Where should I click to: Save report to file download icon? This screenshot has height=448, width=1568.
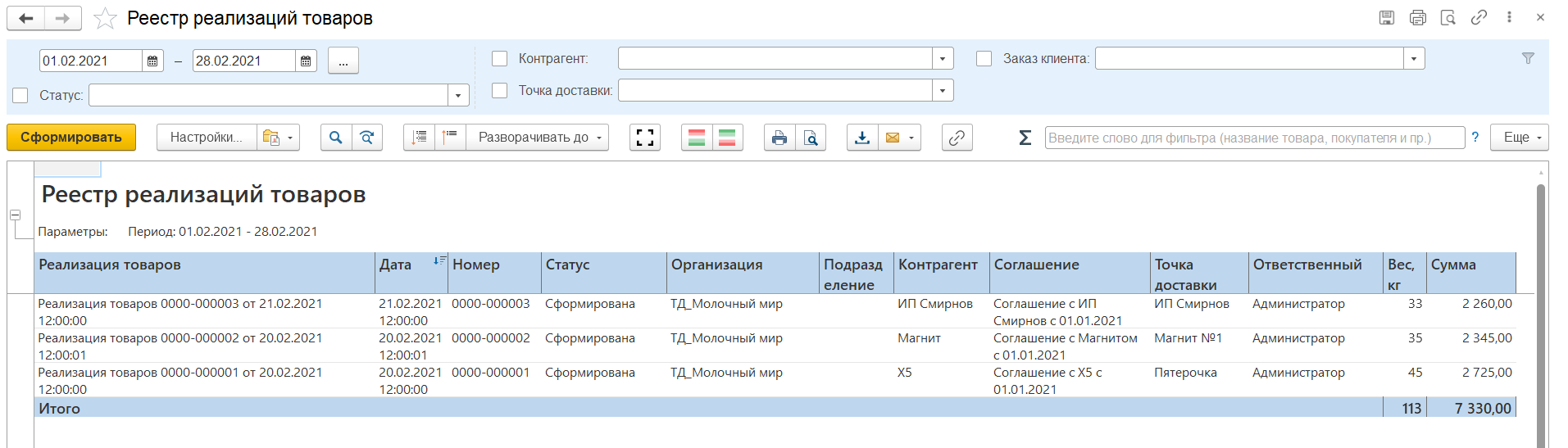(x=862, y=138)
